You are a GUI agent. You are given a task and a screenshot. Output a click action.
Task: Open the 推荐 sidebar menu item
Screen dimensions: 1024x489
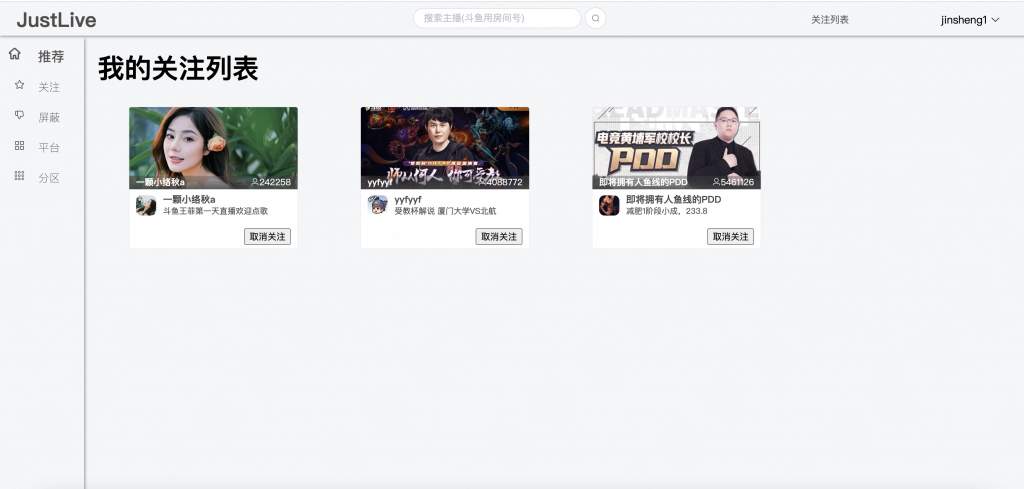tap(51, 57)
